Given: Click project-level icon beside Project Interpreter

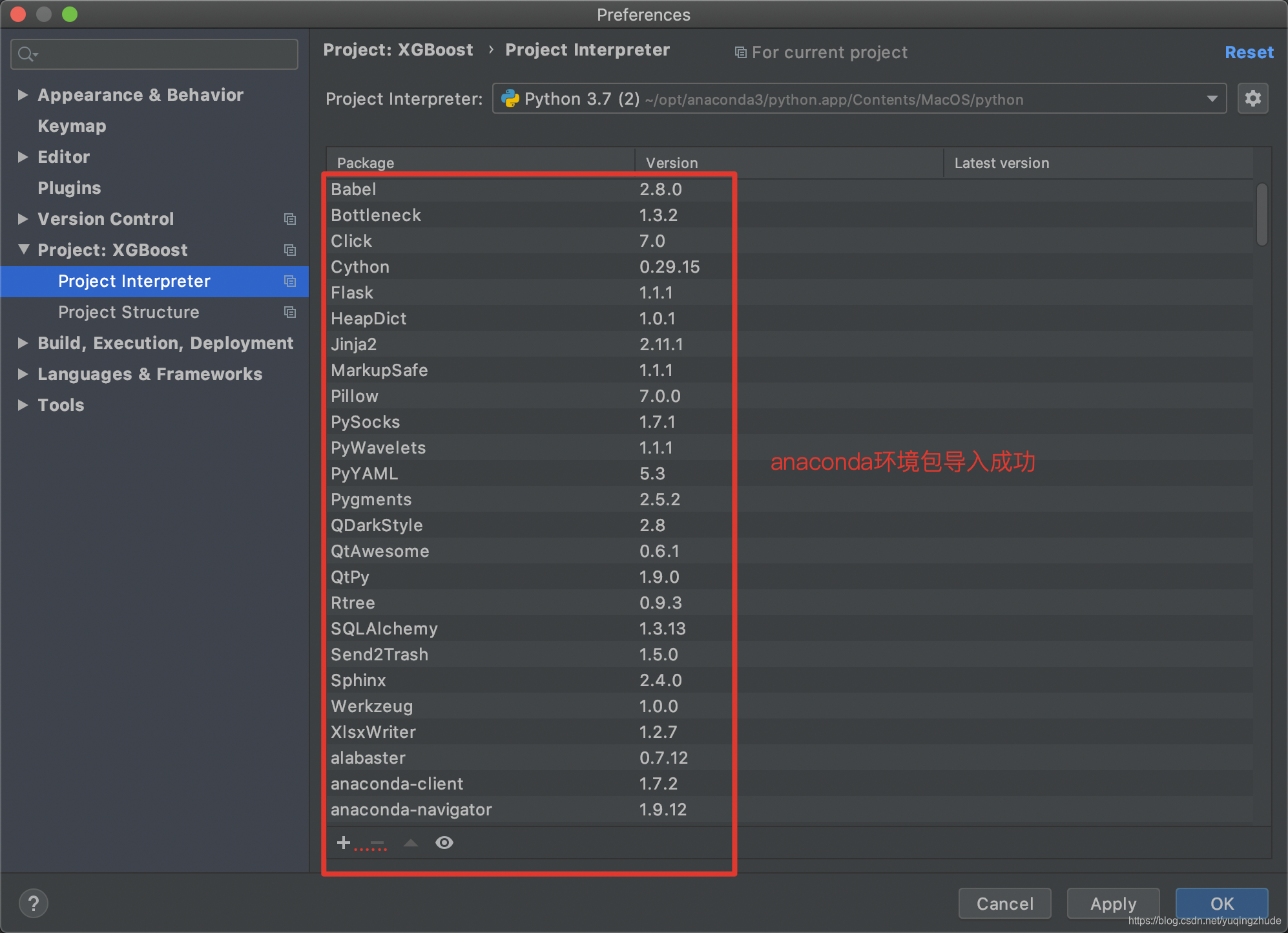Looking at the screenshot, I should [x=290, y=281].
